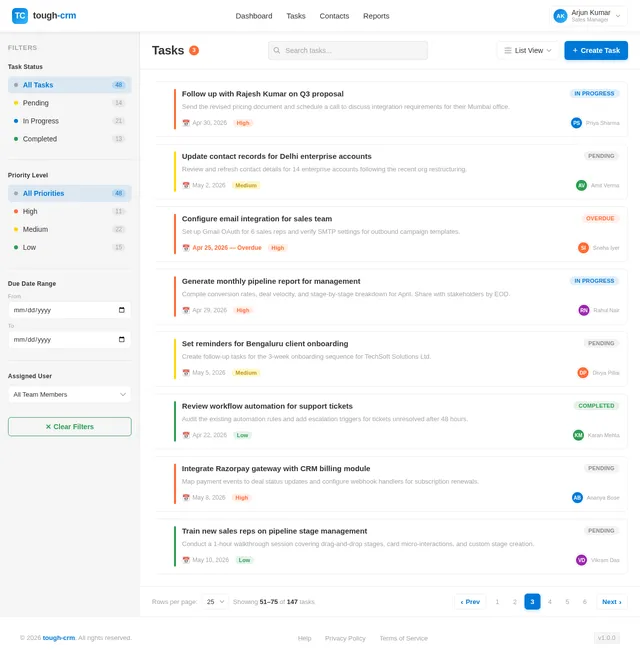Image resolution: width=640 pixels, height=659 pixels.
Task: Click the tough-crm footer link
Action: point(59,638)
